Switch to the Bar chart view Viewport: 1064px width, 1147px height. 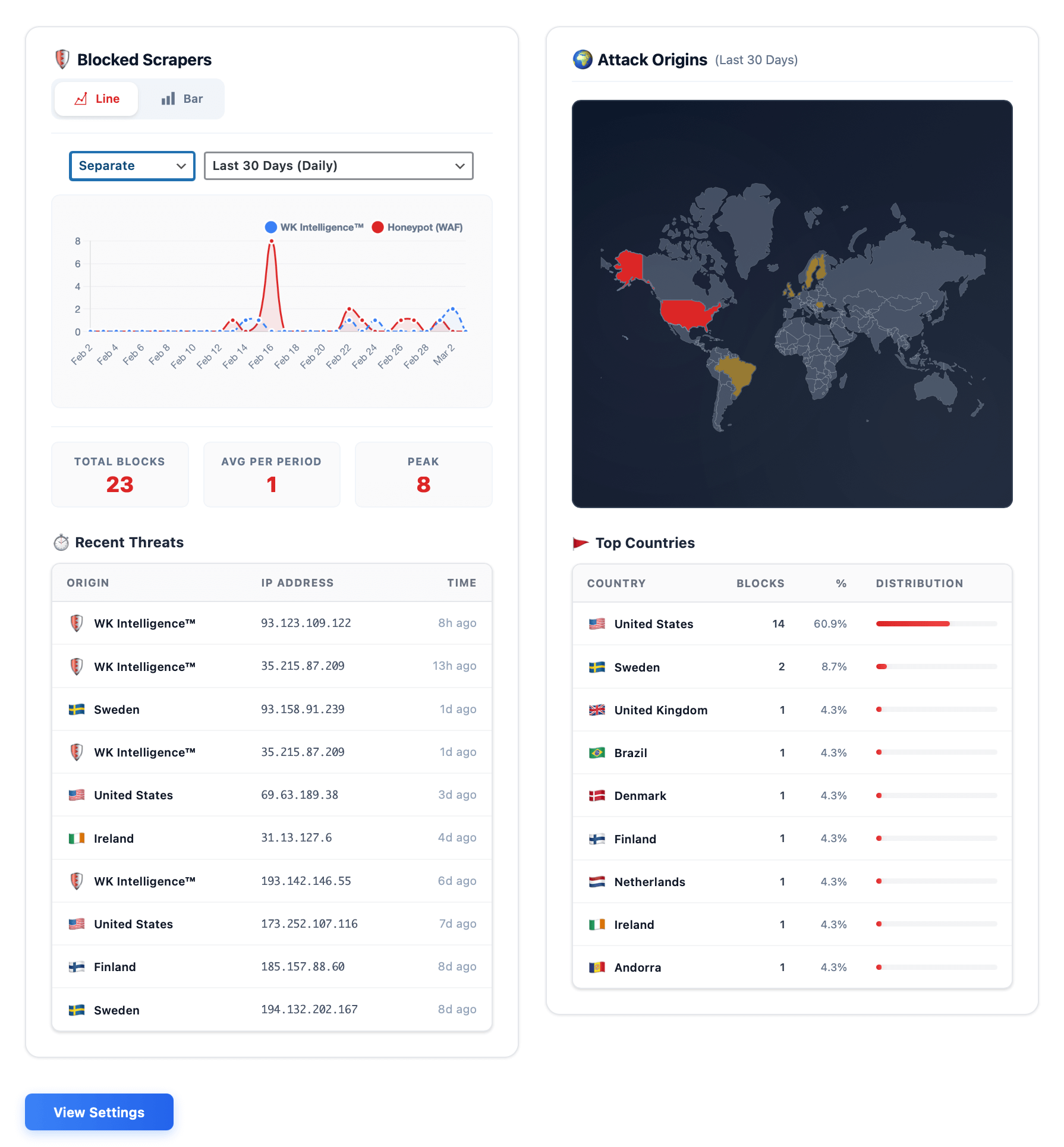click(181, 99)
